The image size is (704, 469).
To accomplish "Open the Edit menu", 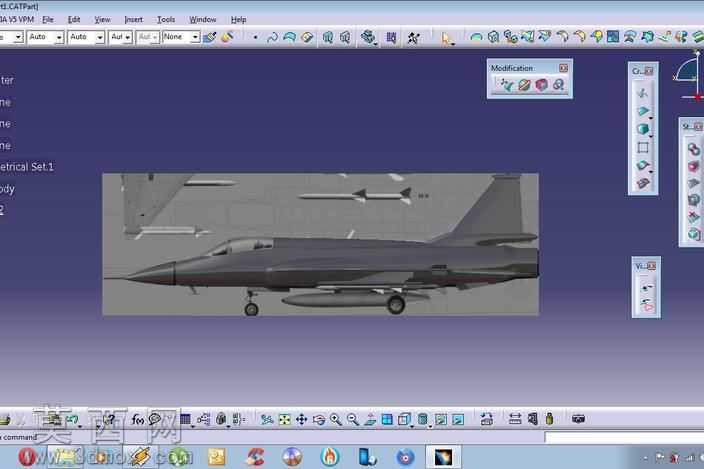I will (x=74, y=20).
